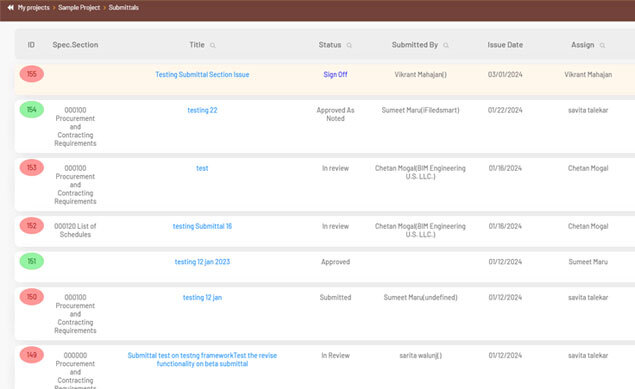635x389 pixels.
Task: Click green ID badge 151
Action: (x=32, y=261)
